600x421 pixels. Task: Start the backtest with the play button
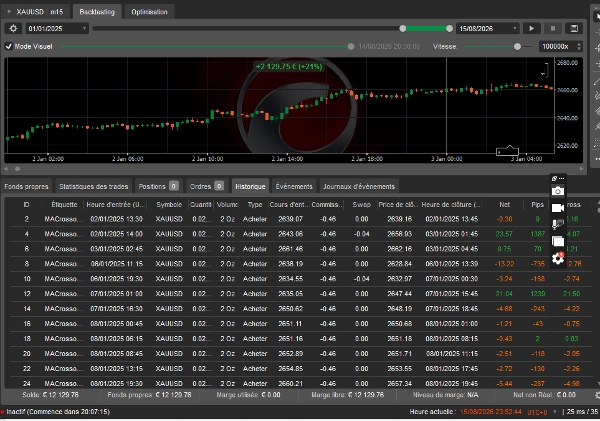(x=532, y=28)
